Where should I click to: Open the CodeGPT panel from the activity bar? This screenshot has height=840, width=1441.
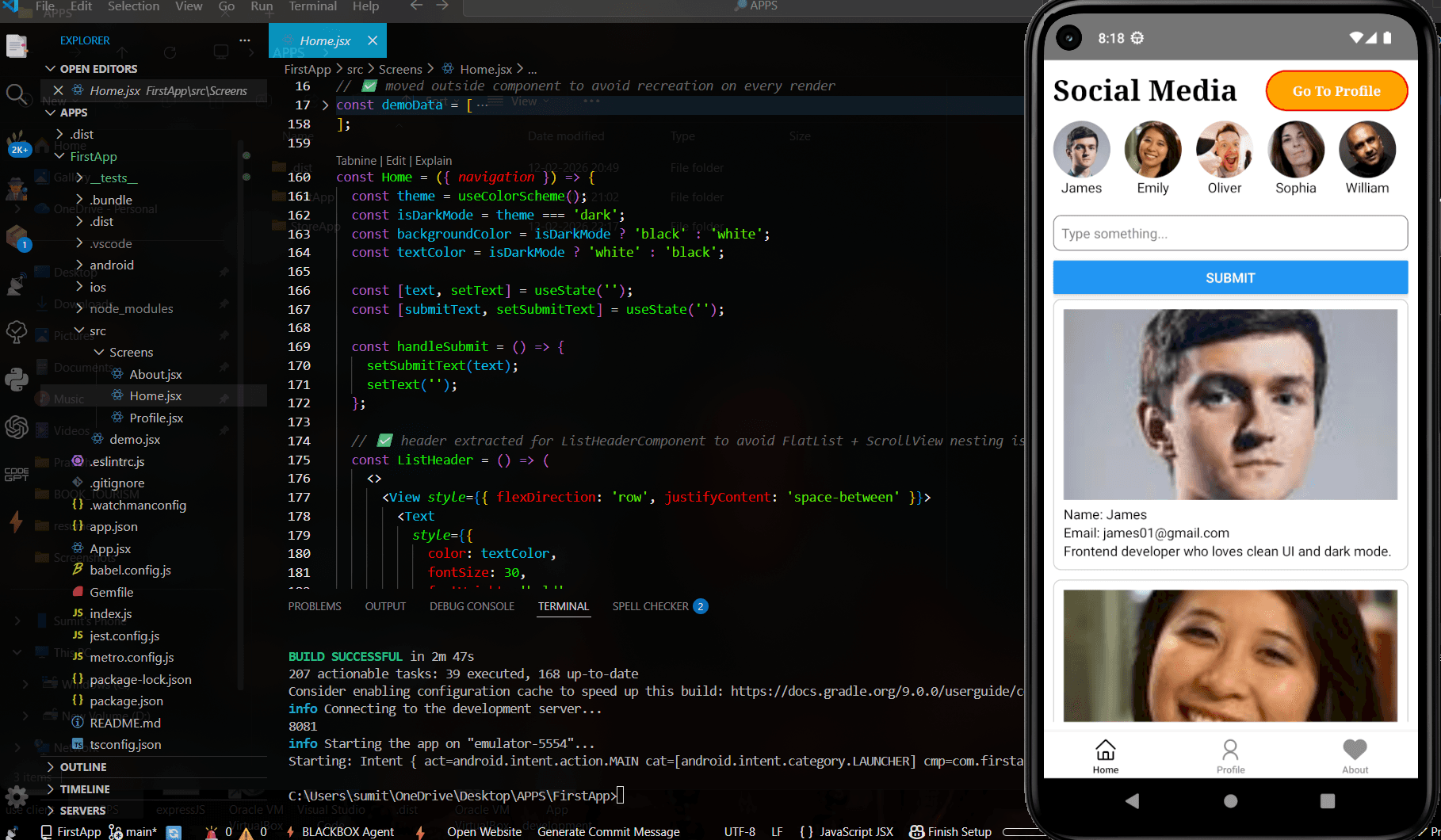coord(16,472)
